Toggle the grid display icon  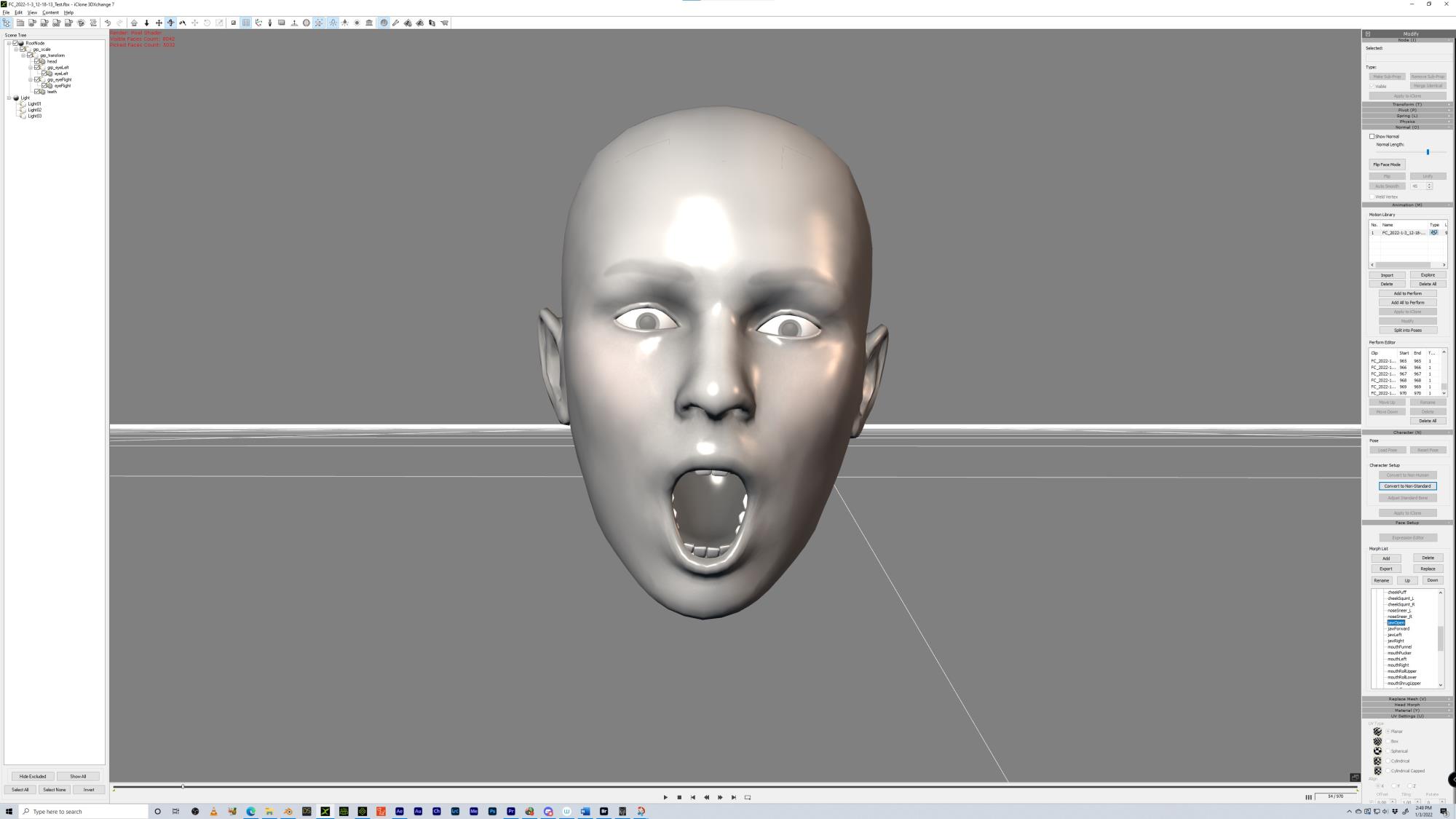246,23
